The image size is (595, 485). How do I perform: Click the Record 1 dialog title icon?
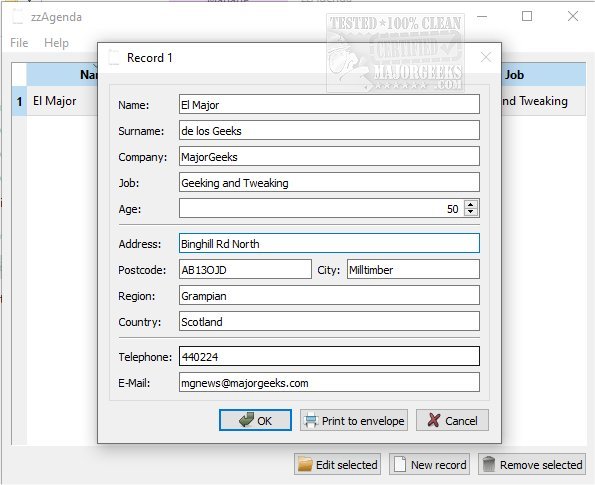pyautogui.click(x=113, y=58)
